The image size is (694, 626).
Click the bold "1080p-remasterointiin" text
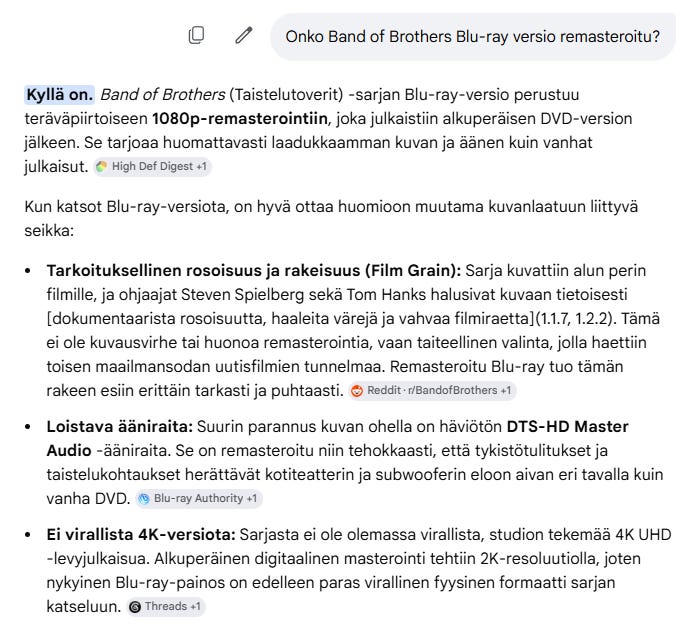tap(240, 119)
